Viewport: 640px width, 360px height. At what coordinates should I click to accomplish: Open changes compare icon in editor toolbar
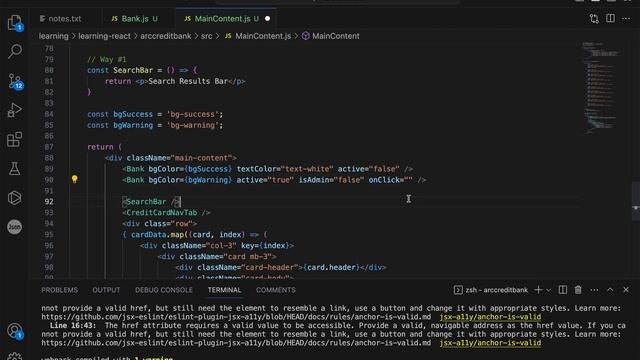point(594,18)
